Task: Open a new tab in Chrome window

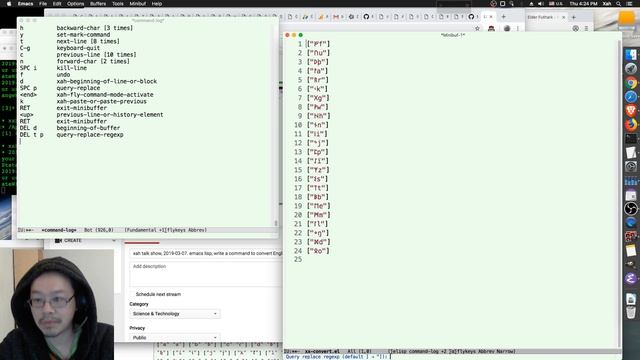Action: point(503,17)
